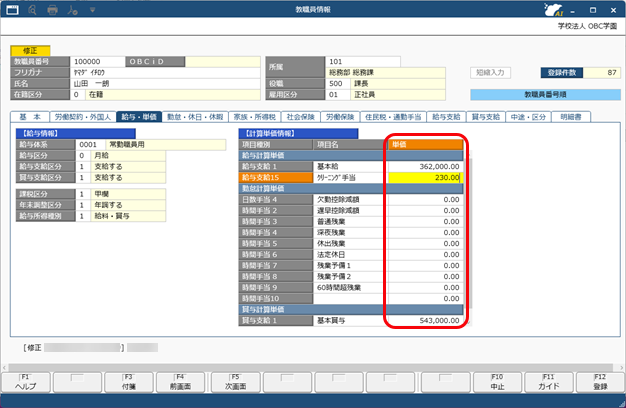Image resolution: width=626 pixels, height=408 pixels.
Task: Open the 勤怠・休日・休暇 tab
Action: tap(195, 117)
